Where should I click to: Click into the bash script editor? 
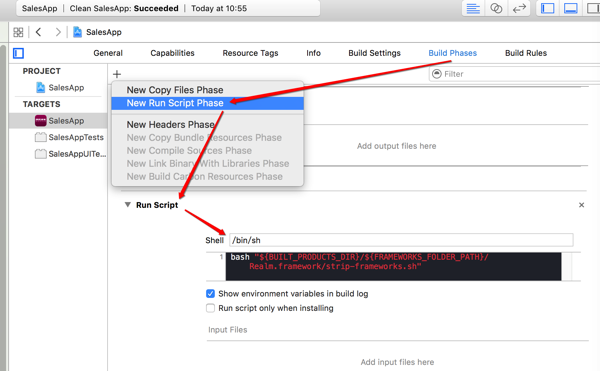(x=393, y=266)
